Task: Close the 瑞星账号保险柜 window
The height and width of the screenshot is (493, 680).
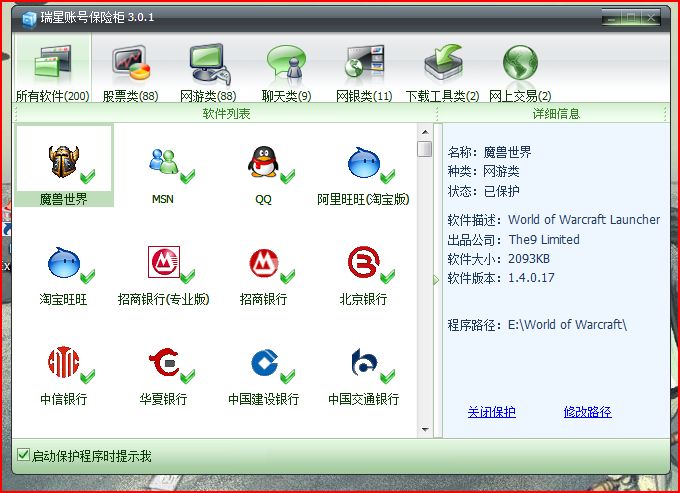Action: (x=651, y=17)
